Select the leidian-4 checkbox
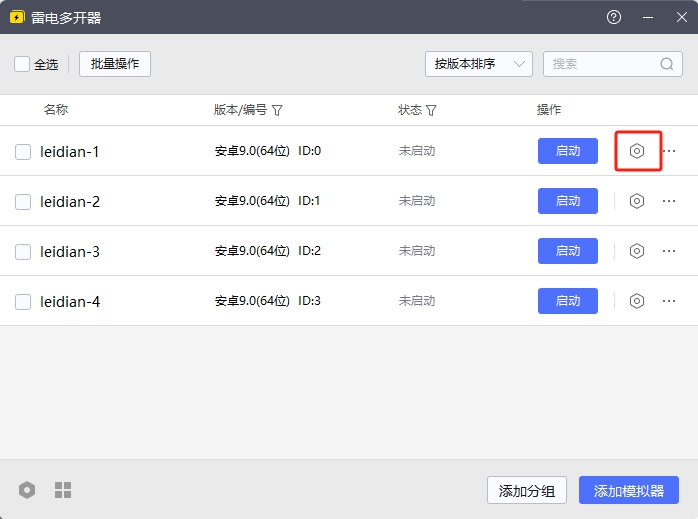Screen dimensions: 698x519 click(23, 302)
